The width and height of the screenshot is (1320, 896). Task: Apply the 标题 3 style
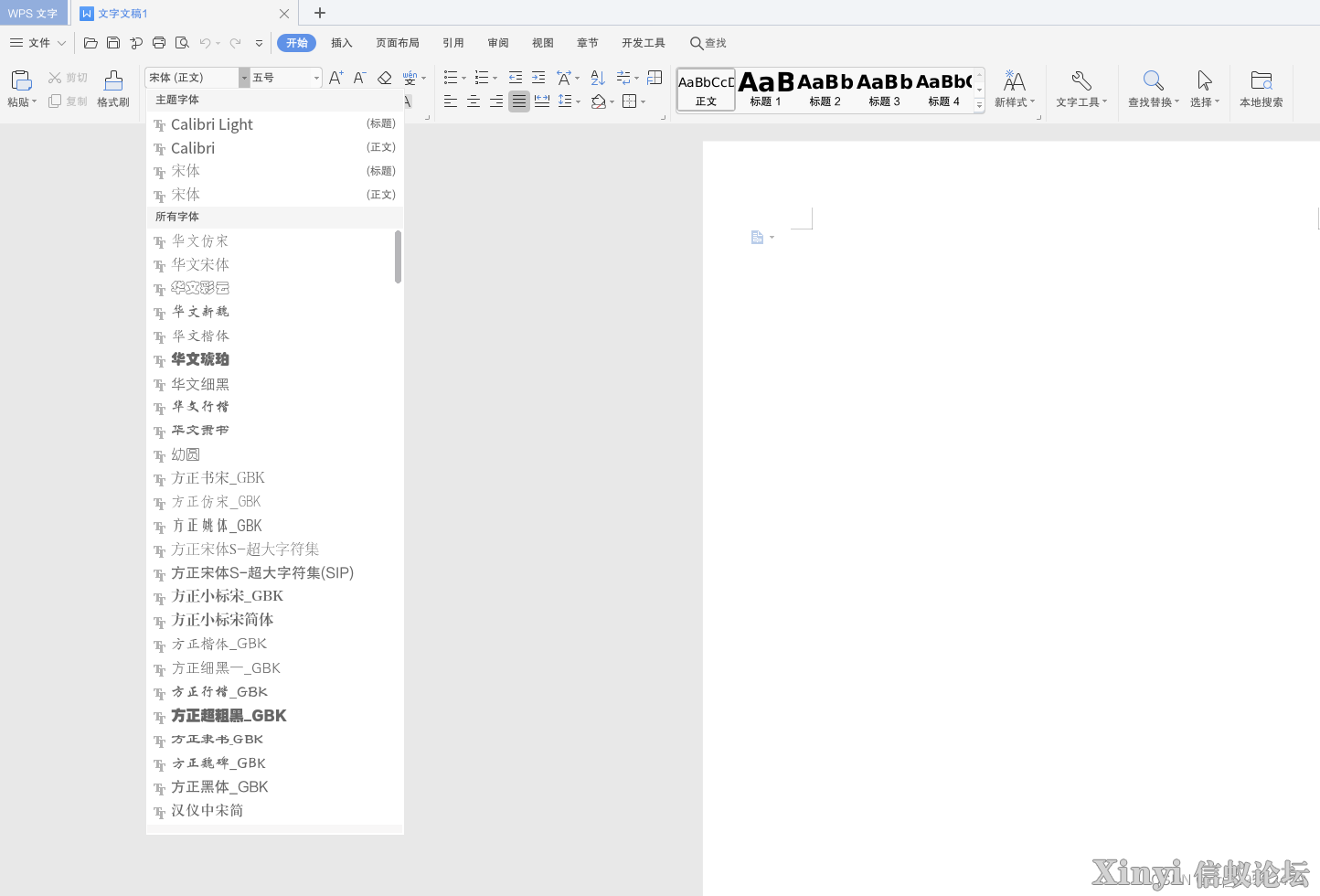click(885, 90)
